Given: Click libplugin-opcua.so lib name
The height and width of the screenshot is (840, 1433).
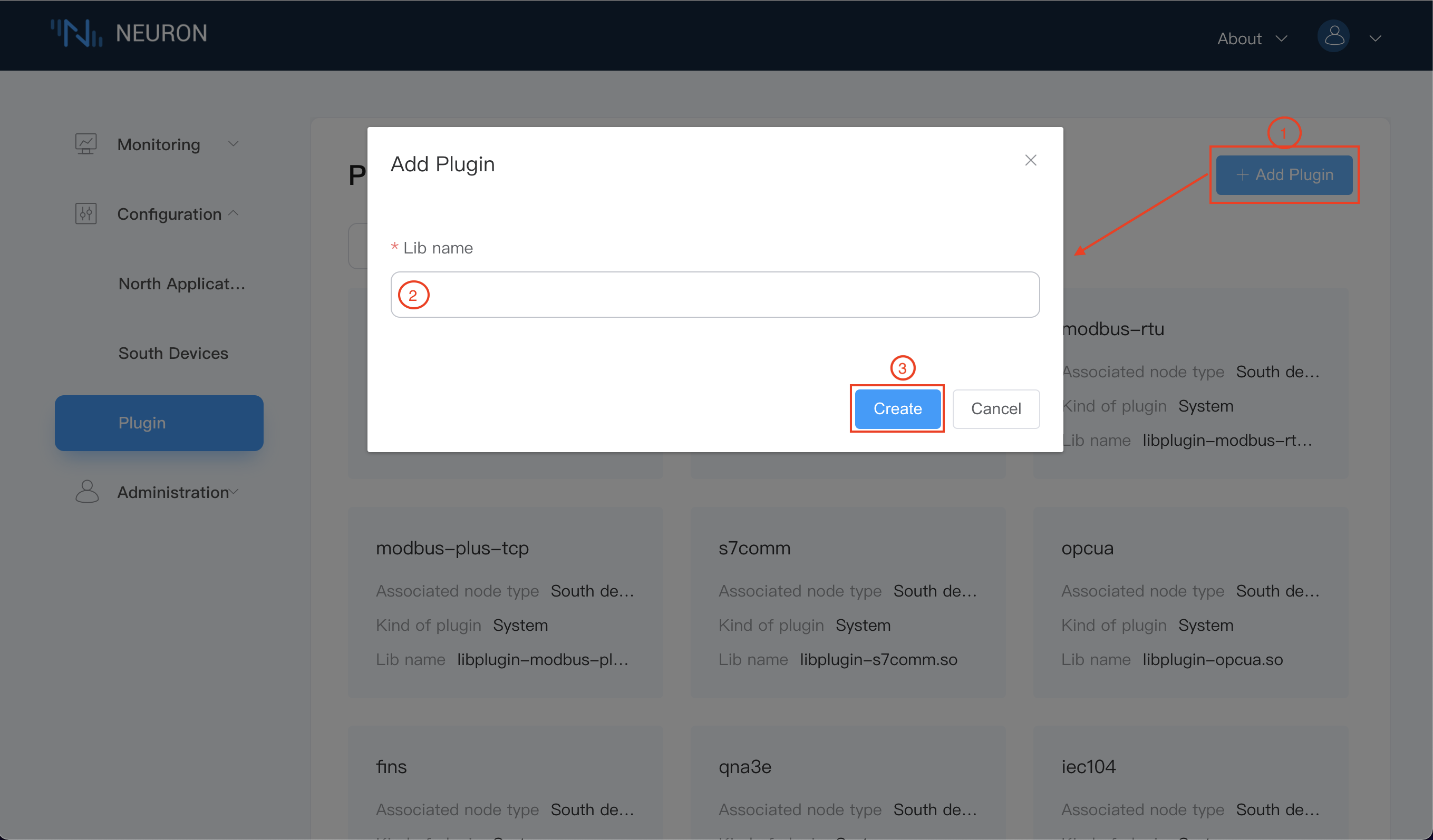Looking at the screenshot, I should (x=1213, y=659).
